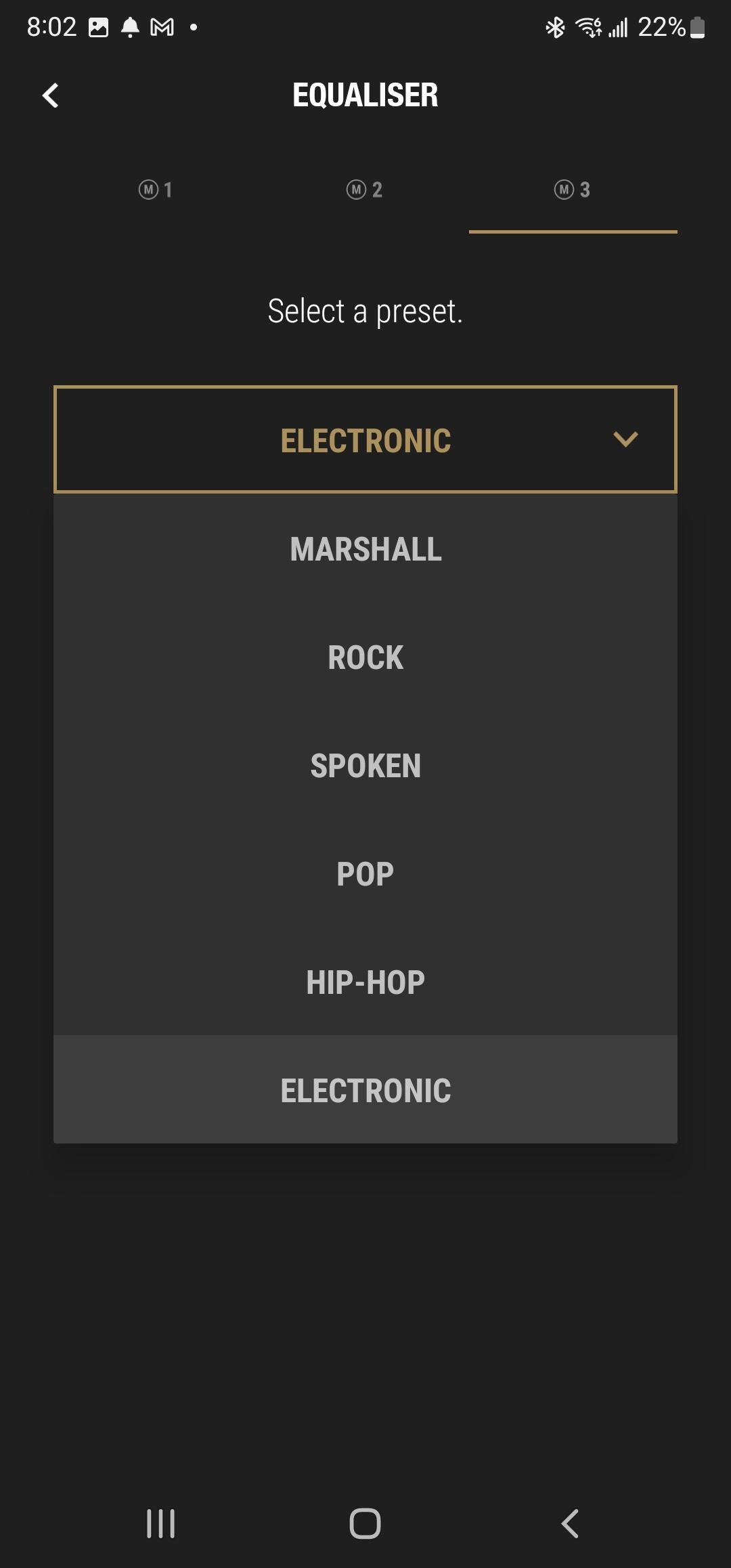731x1568 pixels.
Task: Collapse the preset dropdown chevron
Action: point(625,439)
